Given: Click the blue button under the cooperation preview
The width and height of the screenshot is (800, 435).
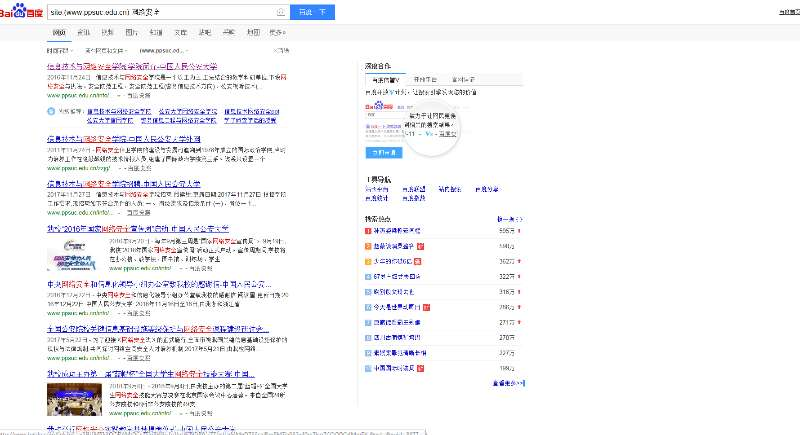Looking at the screenshot, I should 384,152.
